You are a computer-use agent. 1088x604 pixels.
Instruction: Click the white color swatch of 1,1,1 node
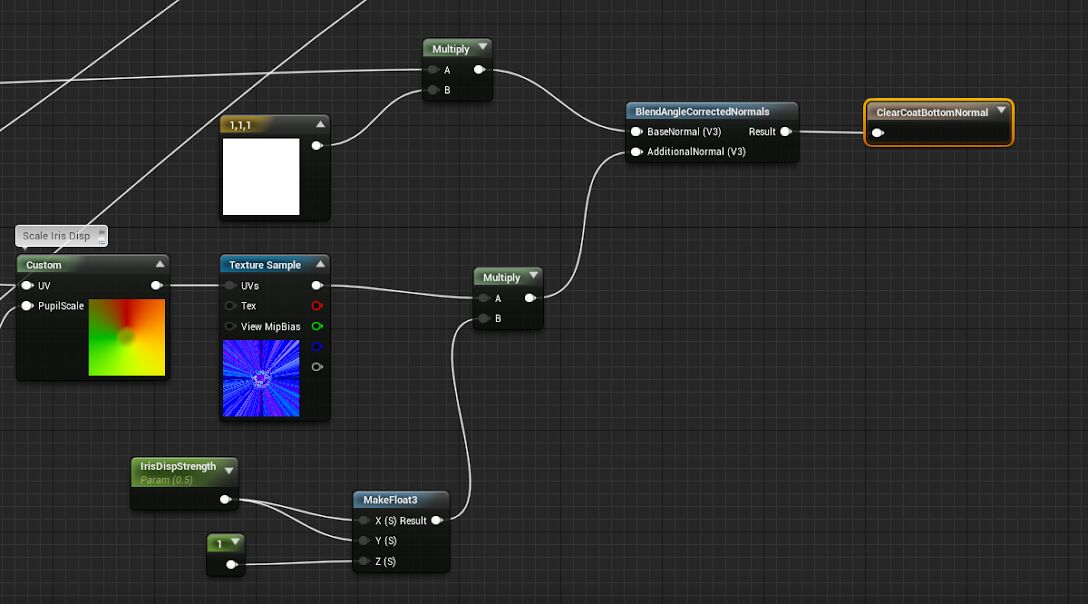click(261, 177)
